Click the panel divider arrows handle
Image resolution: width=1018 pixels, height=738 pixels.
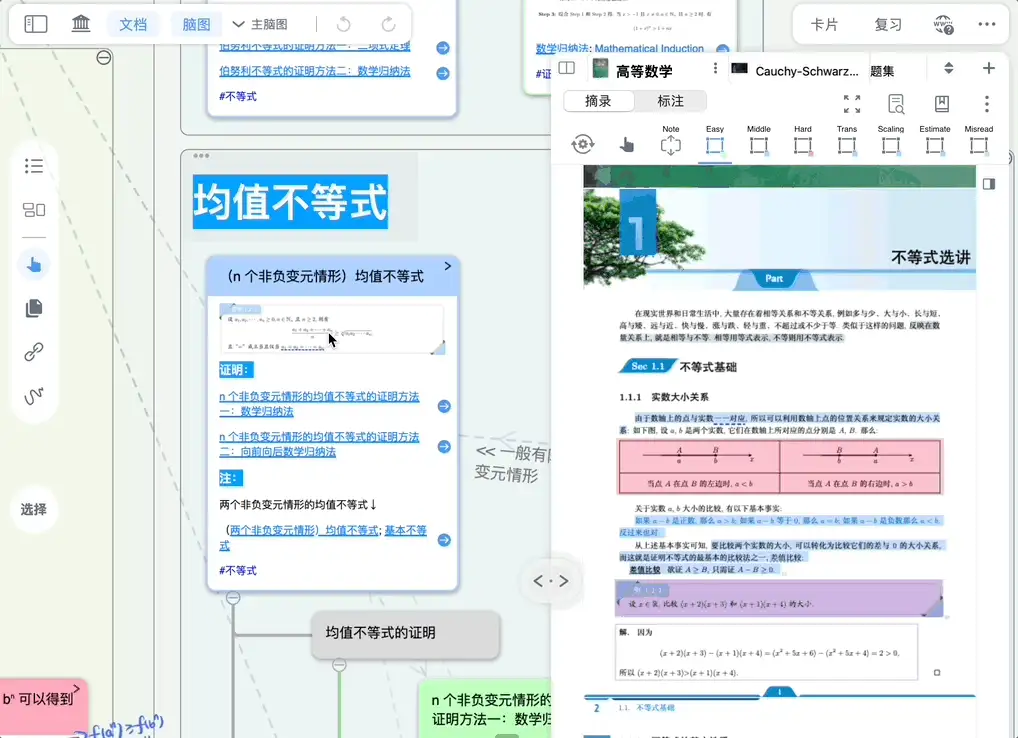click(551, 581)
